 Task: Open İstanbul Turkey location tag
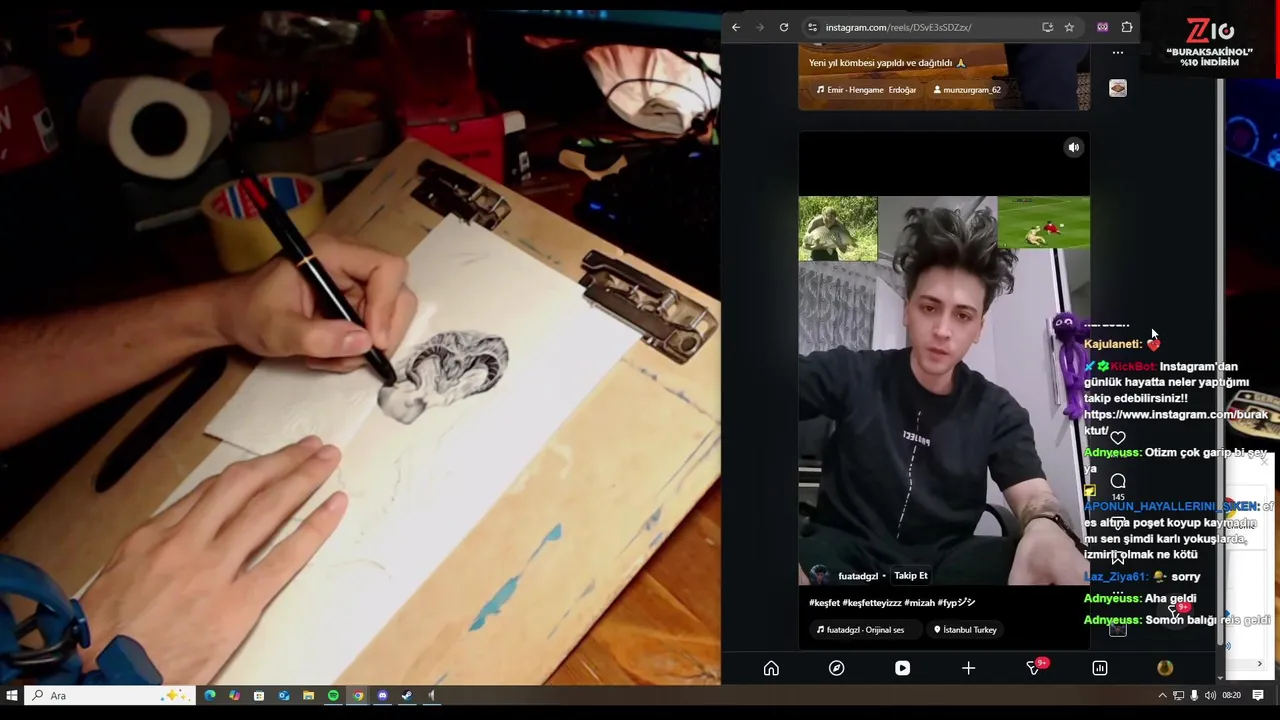(x=966, y=630)
